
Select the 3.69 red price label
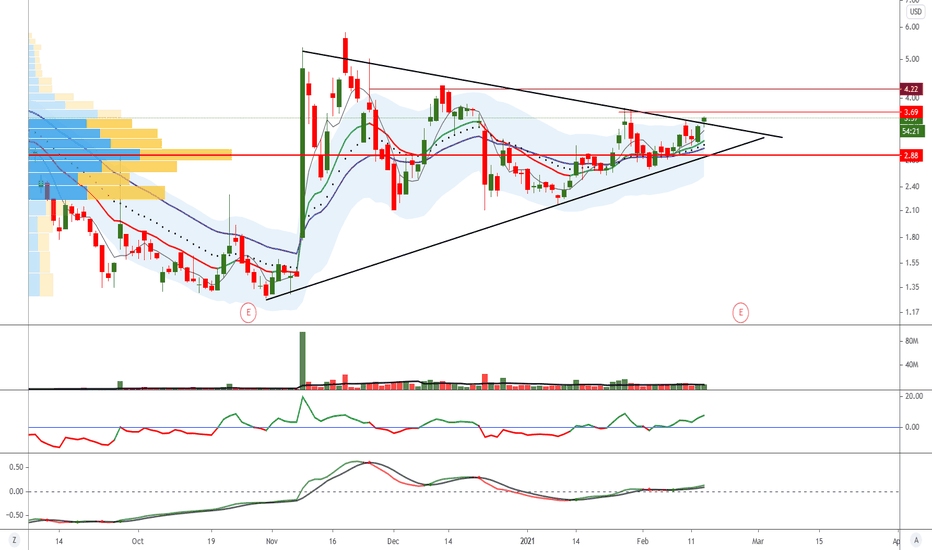tap(911, 112)
